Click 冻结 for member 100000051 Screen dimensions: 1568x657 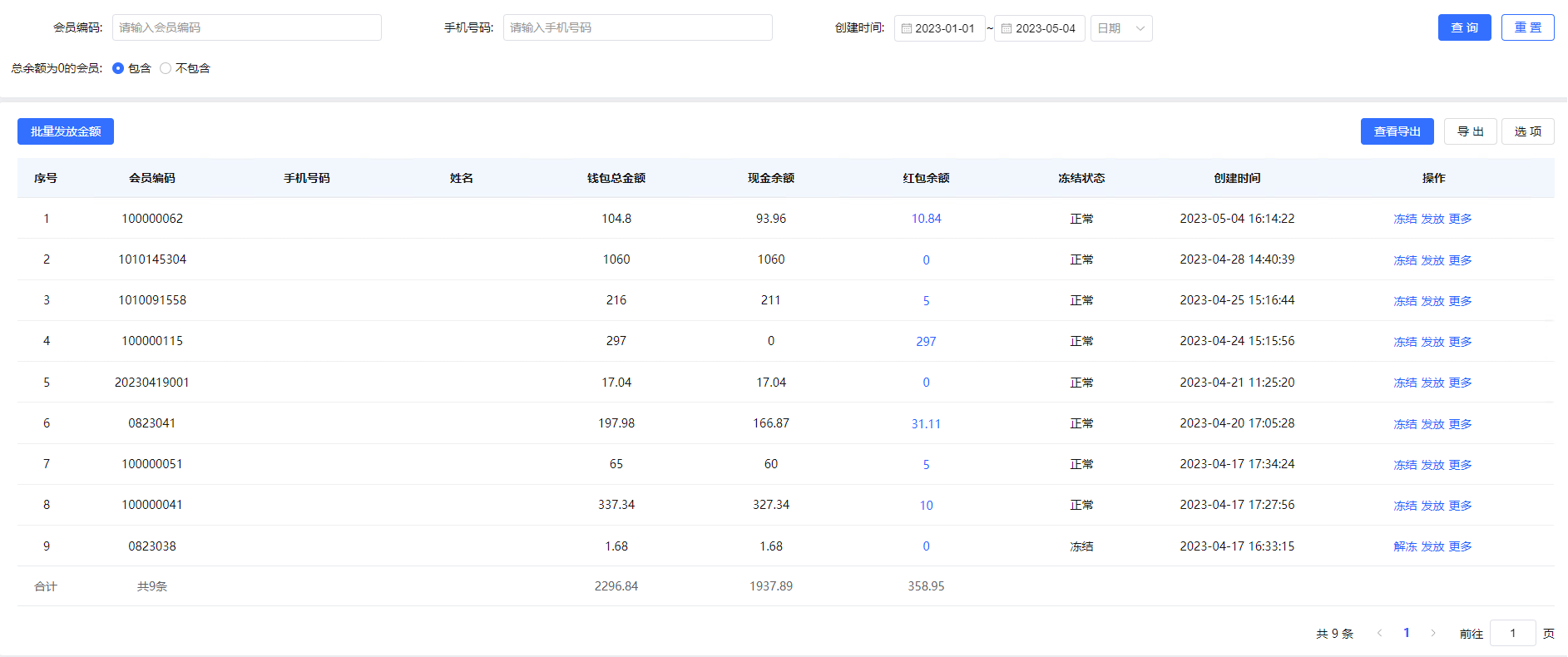pyautogui.click(x=1405, y=465)
